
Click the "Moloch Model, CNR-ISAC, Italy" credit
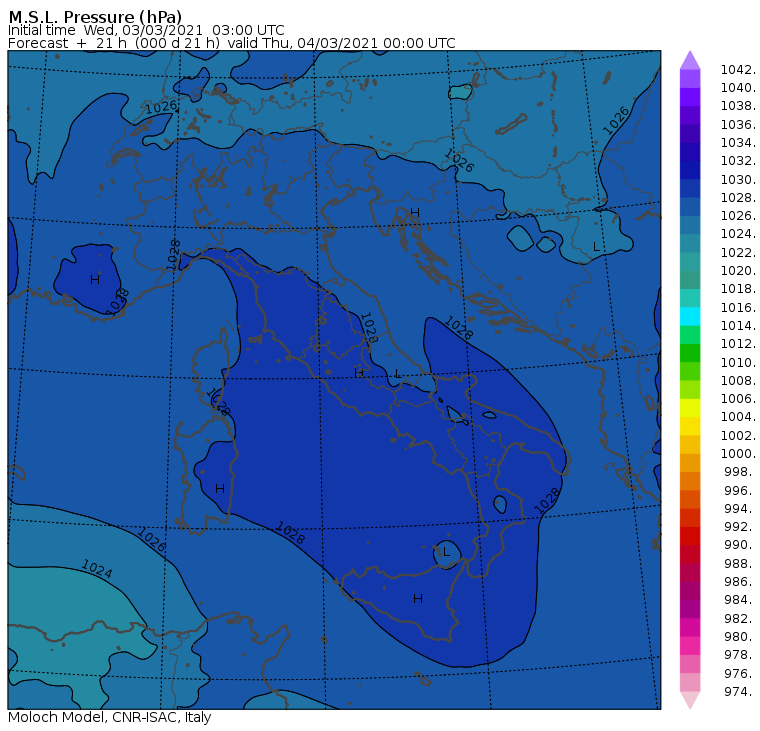coord(110,717)
